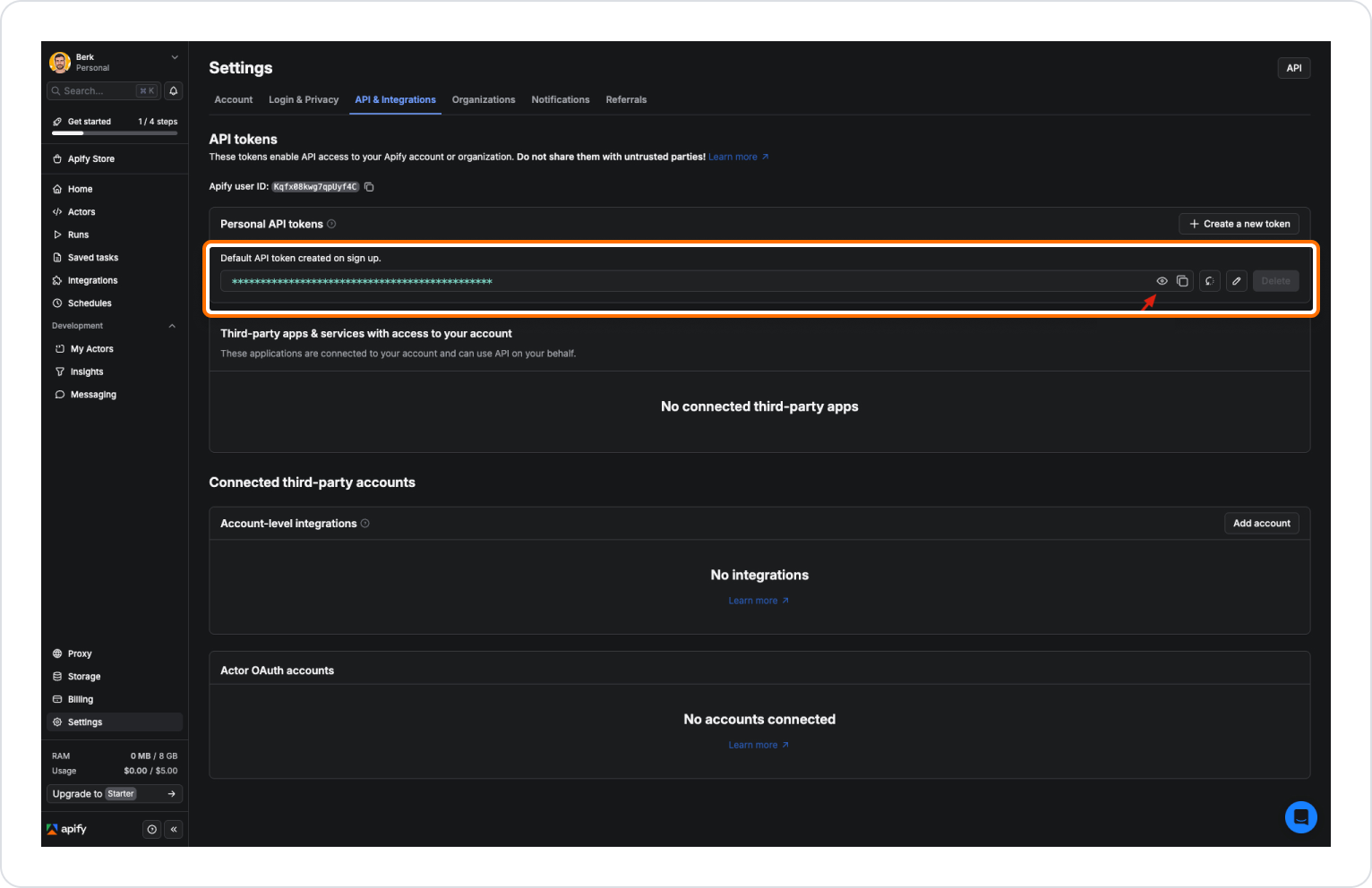1372x888 pixels.
Task: Switch to the Notifications tab
Action: [561, 99]
